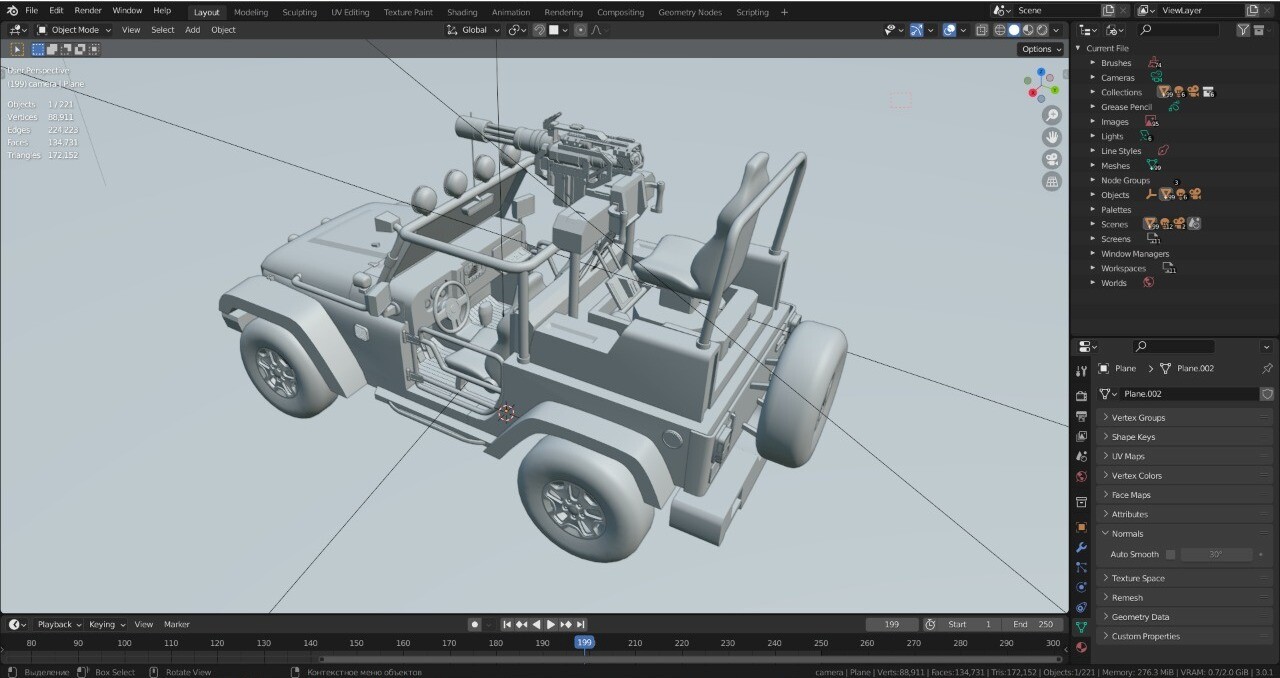Open the Render menu
Viewport: 1280px width, 678px height.
coord(88,10)
